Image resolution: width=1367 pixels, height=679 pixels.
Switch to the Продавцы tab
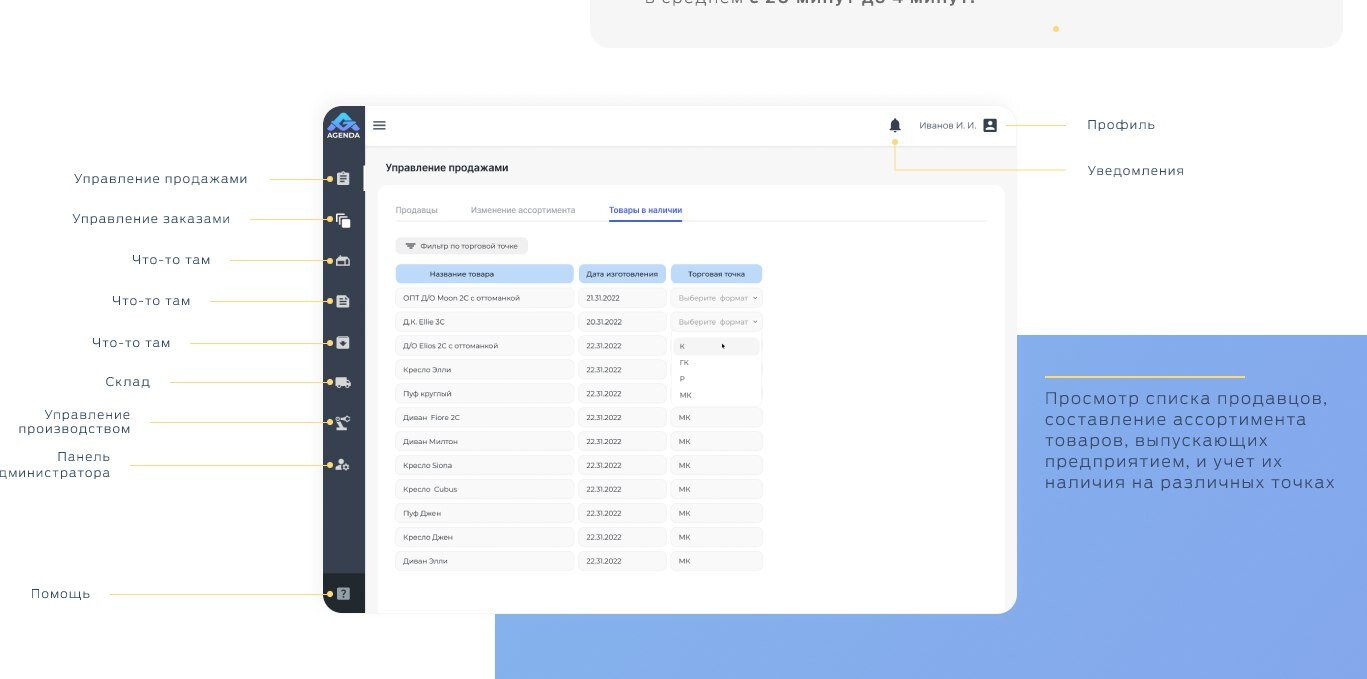click(x=416, y=210)
